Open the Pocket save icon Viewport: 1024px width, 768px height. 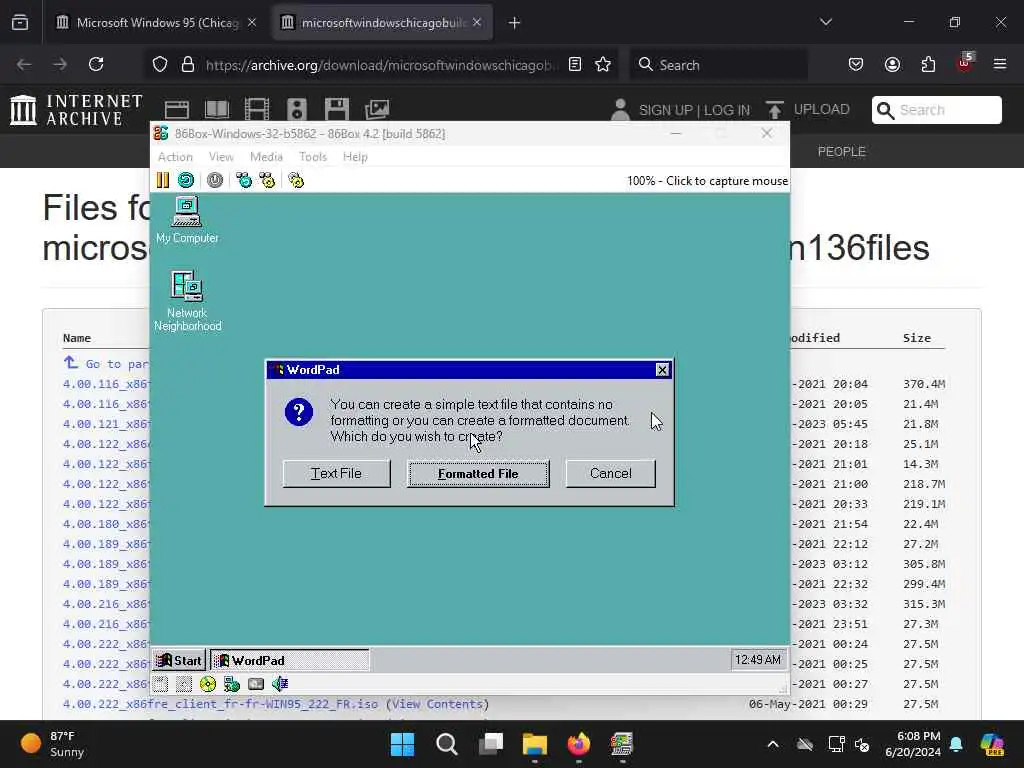pyautogui.click(x=856, y=64)
